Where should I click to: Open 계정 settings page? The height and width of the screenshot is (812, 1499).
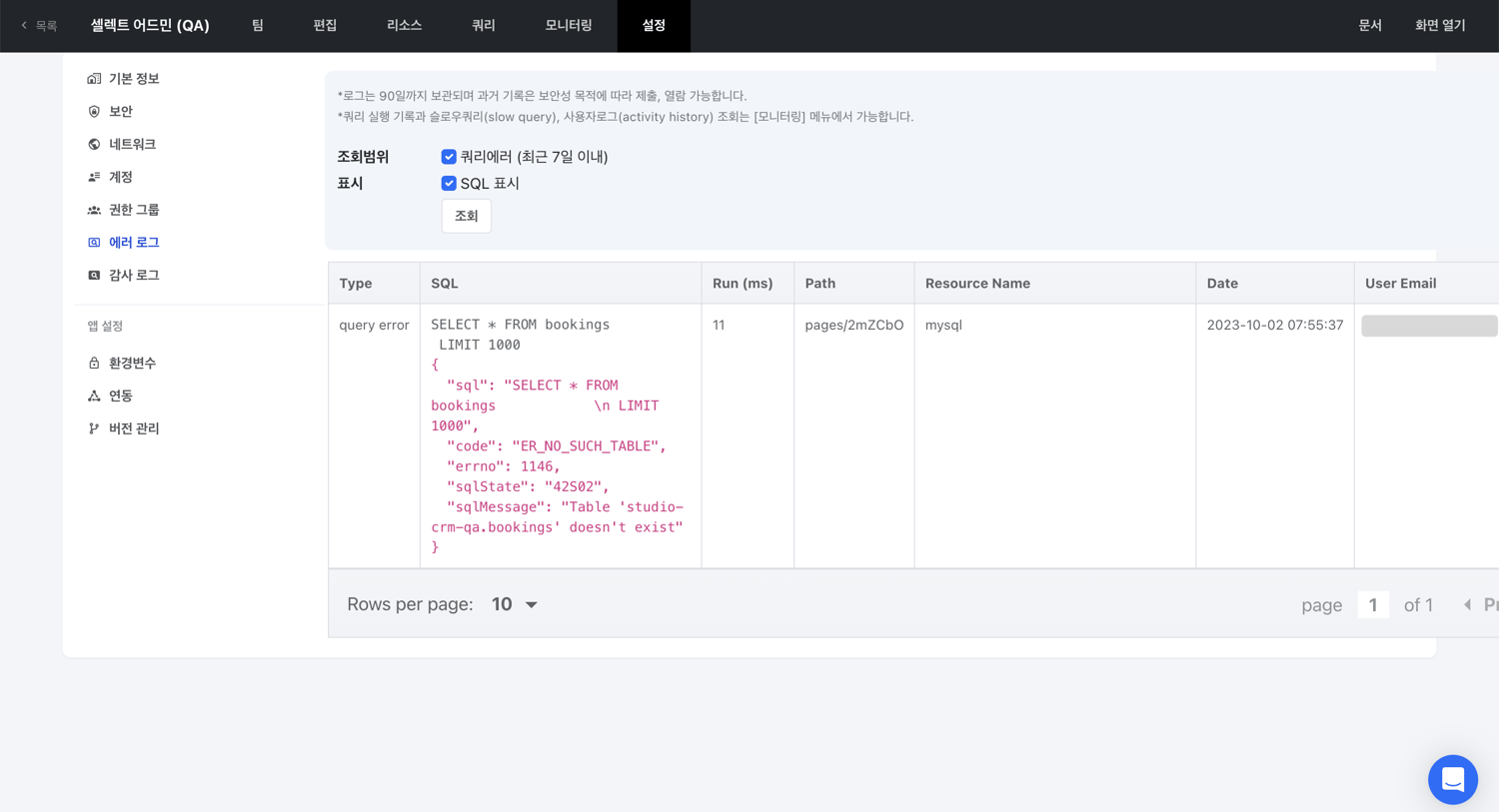pos(121,177)
